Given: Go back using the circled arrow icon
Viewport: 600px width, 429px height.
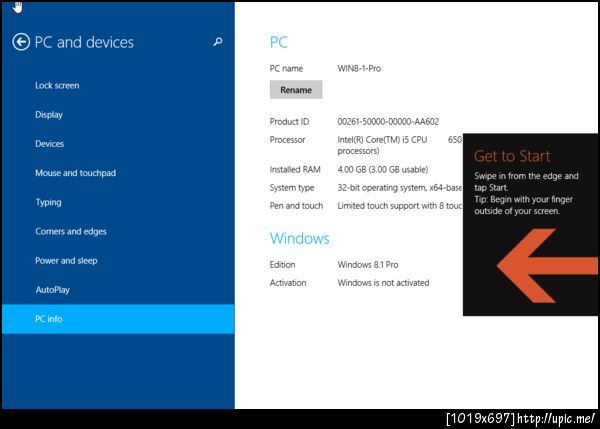Looking at the screenshot, I should click(21, 42).
